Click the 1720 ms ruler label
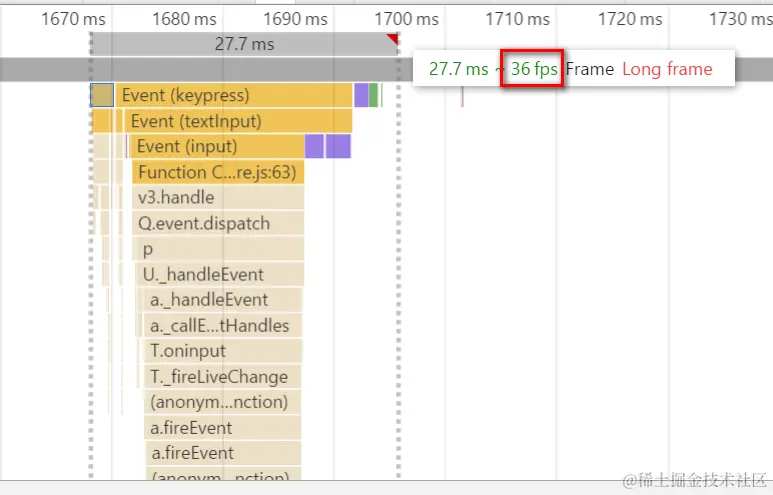The width and height of the screenshot is (773, 495). point(630,19)
